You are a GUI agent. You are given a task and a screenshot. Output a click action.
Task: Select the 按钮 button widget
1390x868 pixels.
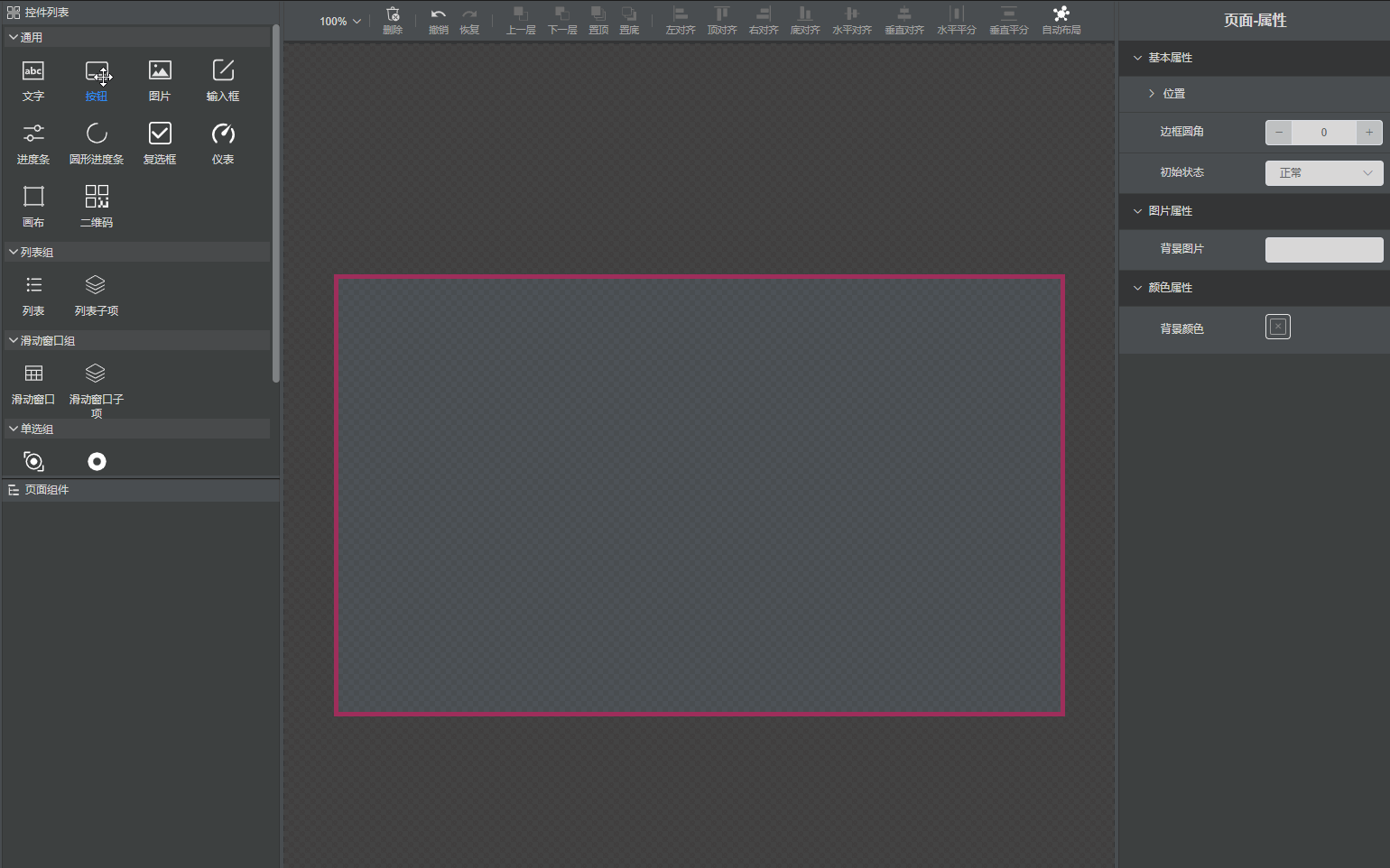(x=97, y=81)
